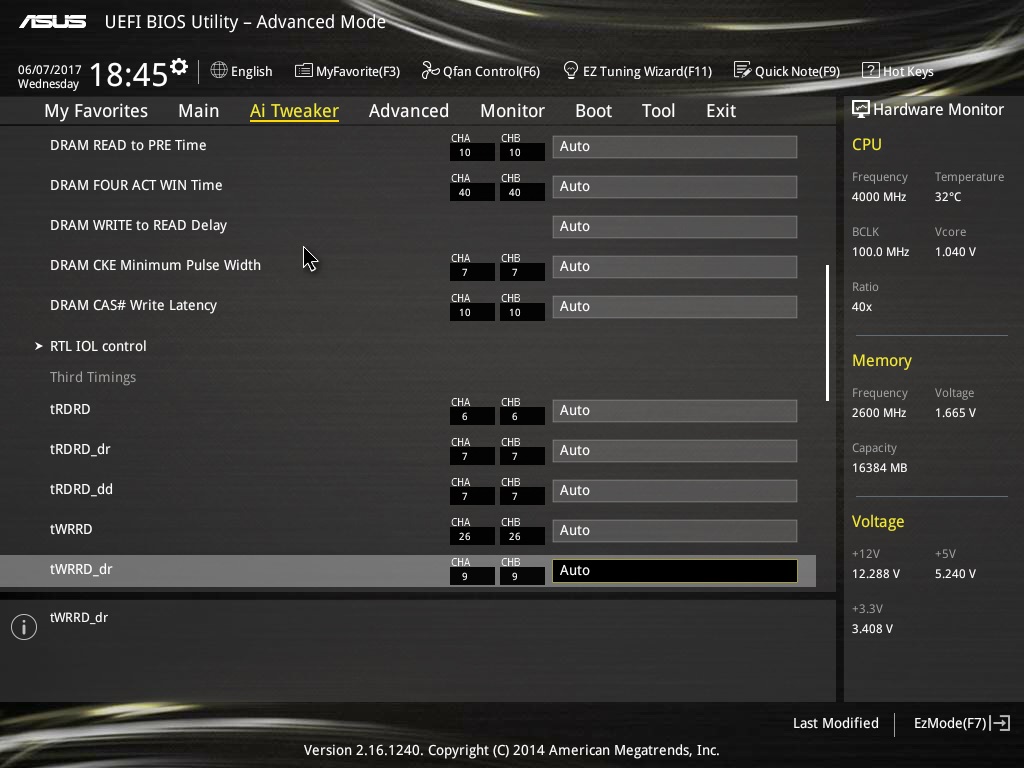
Task: Click the EZ Tuning Wizard bulb icon
Action: coord(570,70)
